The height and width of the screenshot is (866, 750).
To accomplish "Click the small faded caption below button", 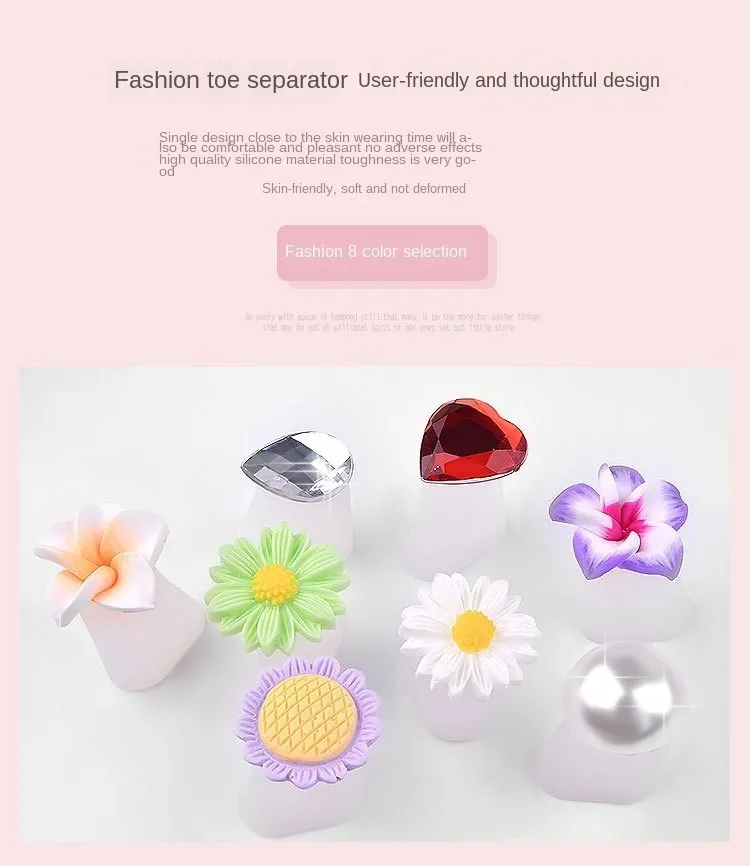I will (x=392, y=322).
